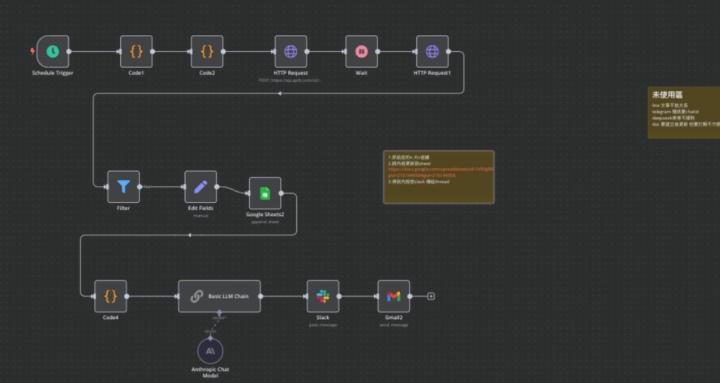This screenshot has height=383, width=720.
Task: Click the trigger lightning bolt beside Schedule Trigger
Action: click(x=32, y=51)
